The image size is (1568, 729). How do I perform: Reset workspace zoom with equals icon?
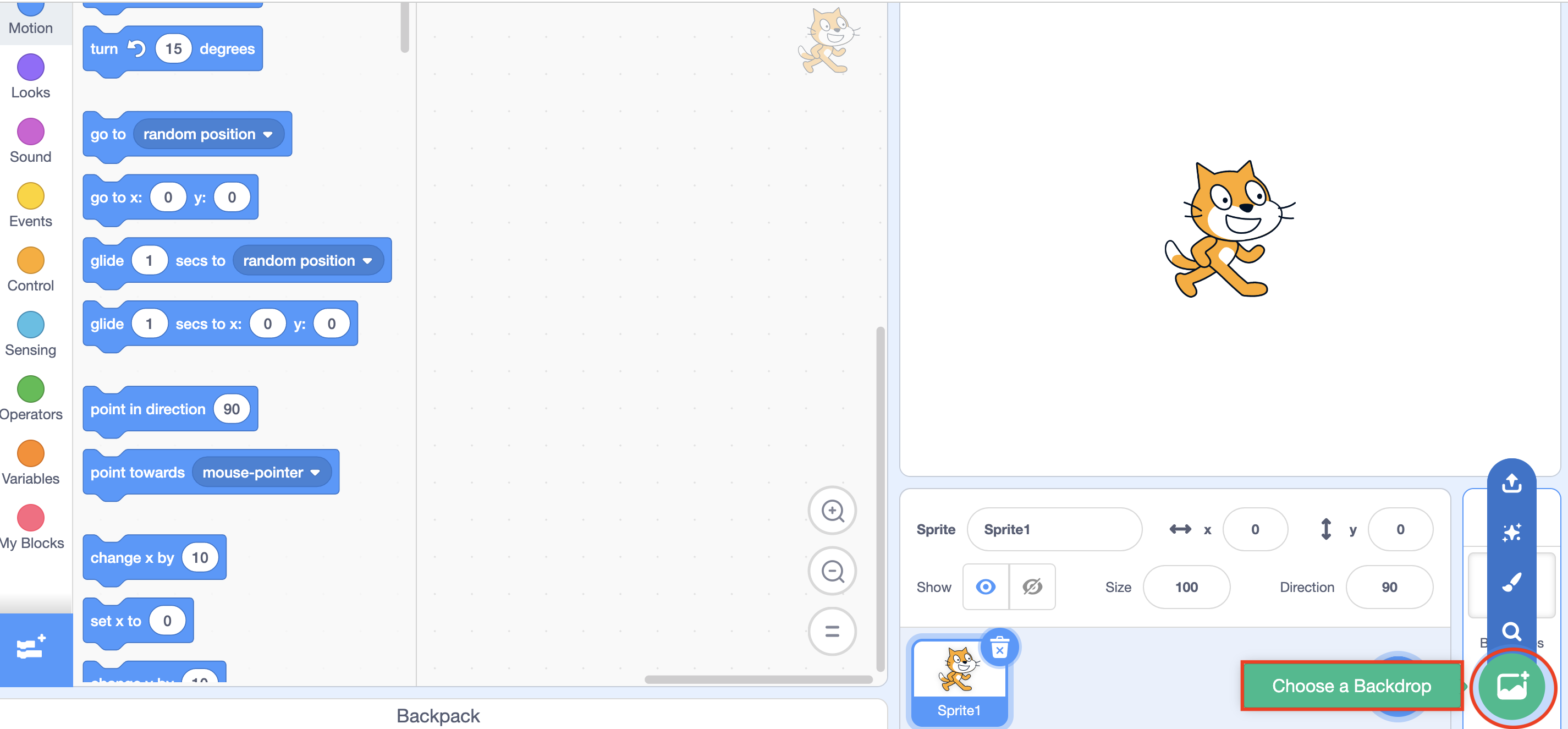[x=832, y=631]
